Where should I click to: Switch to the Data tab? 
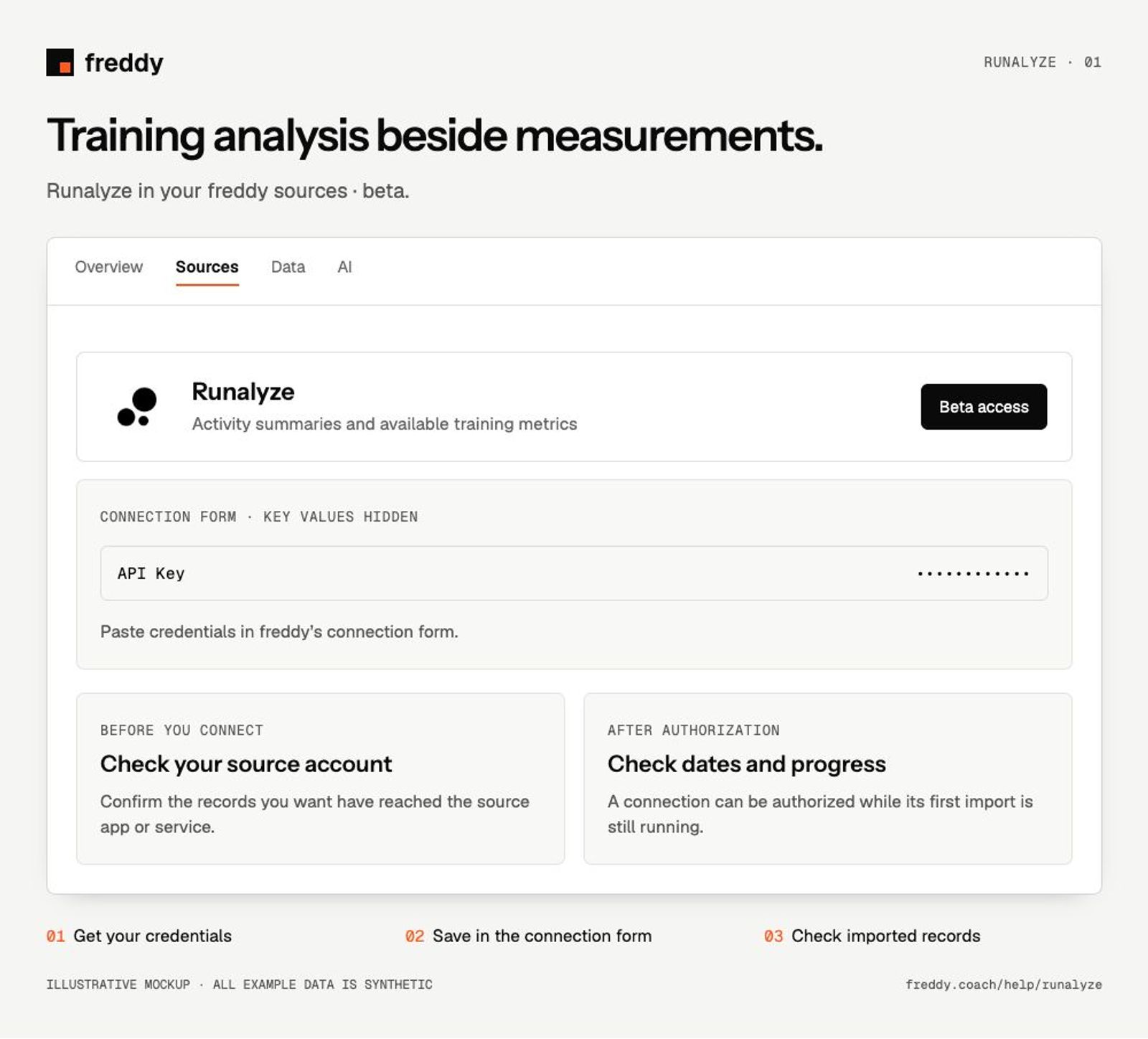288,267
